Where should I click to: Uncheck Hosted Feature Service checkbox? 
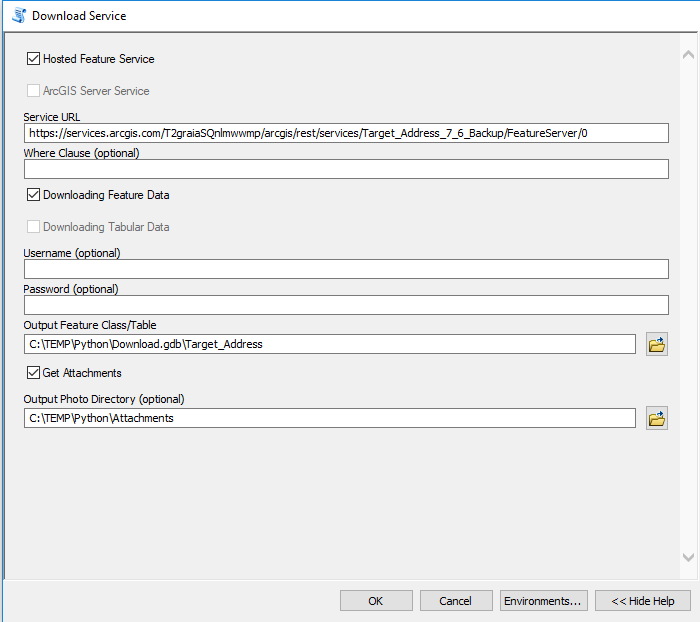pos(34,59)
